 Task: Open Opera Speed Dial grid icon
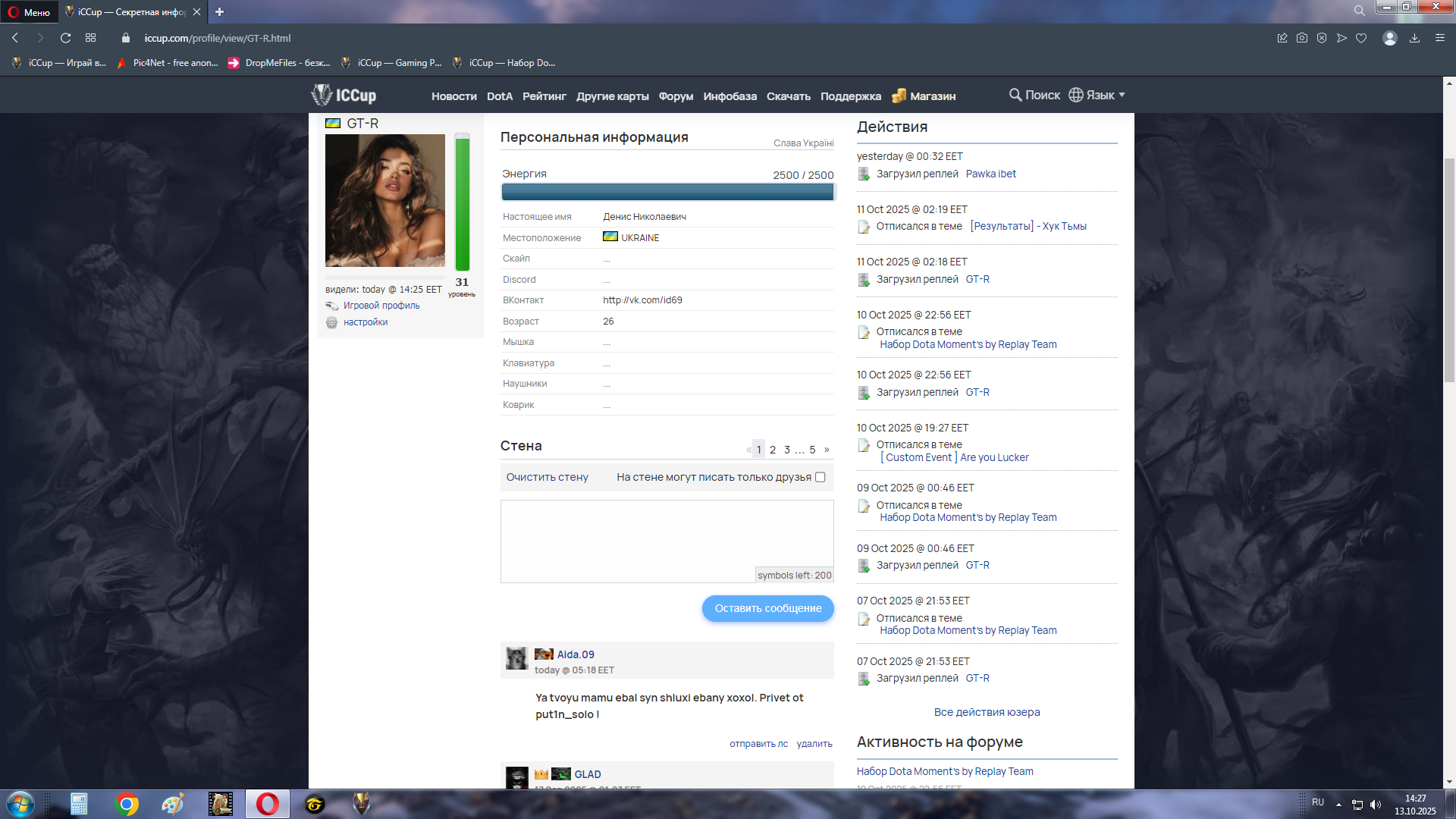point(90,38)
